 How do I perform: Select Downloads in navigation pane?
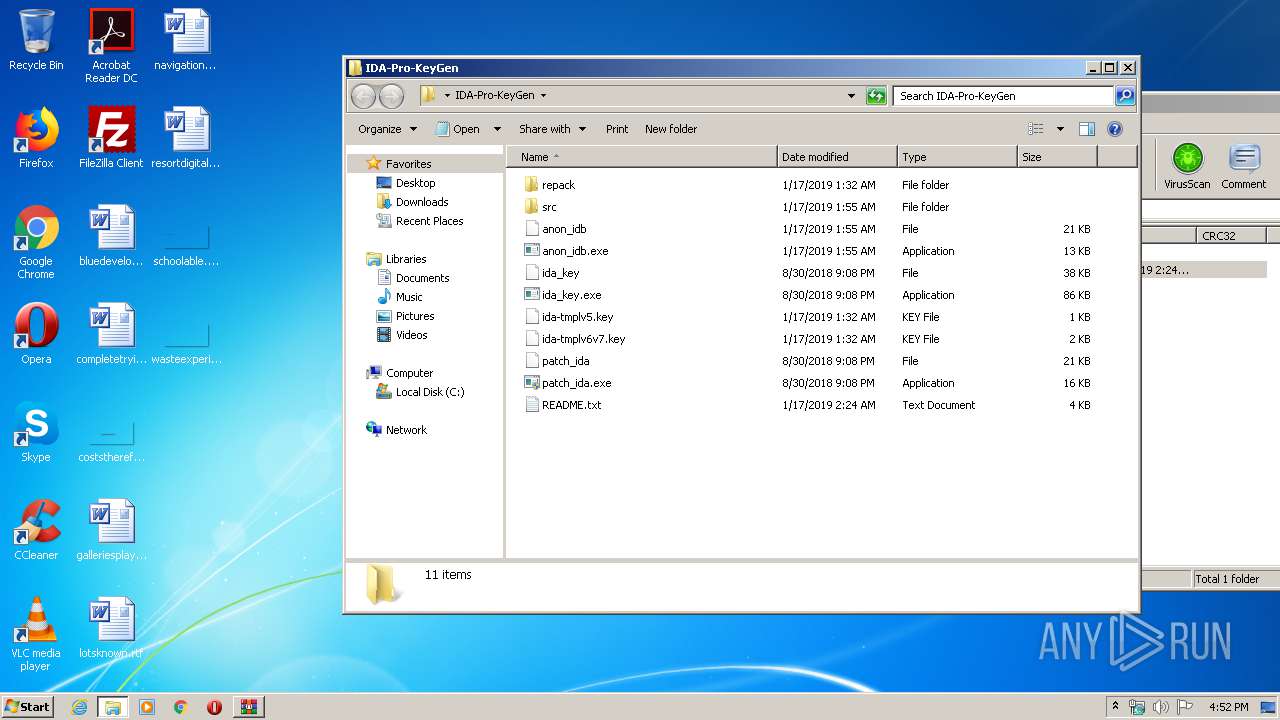[422, 202]
